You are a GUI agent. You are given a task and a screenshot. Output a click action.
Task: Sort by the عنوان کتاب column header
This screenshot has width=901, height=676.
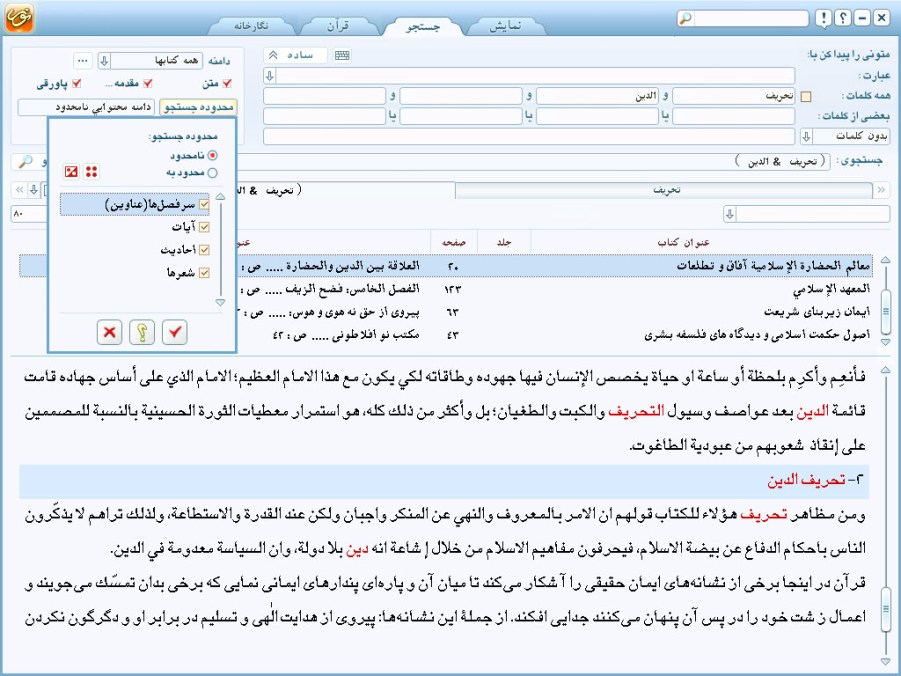[683, 243]
